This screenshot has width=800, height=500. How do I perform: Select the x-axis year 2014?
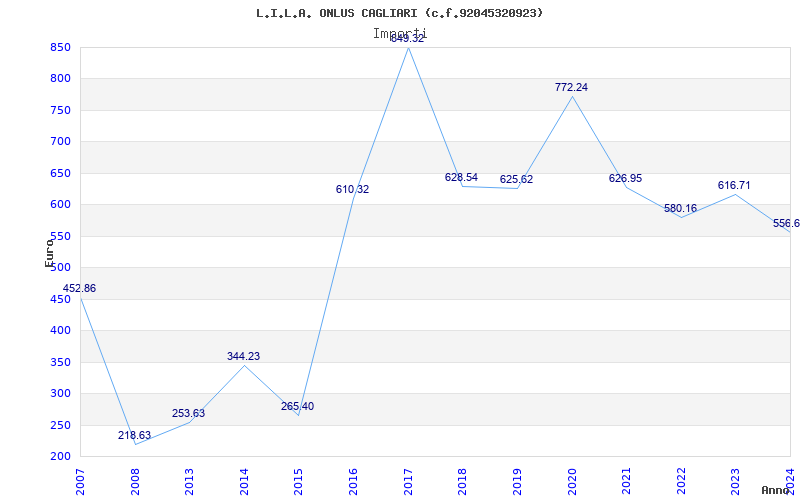(x=244, y=481)
